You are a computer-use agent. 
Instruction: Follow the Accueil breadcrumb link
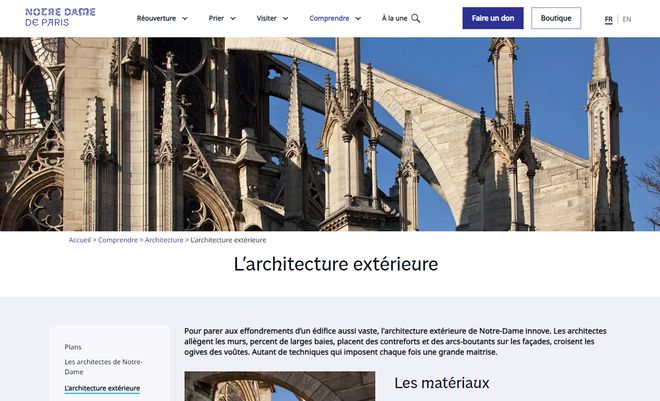(80, 240)
